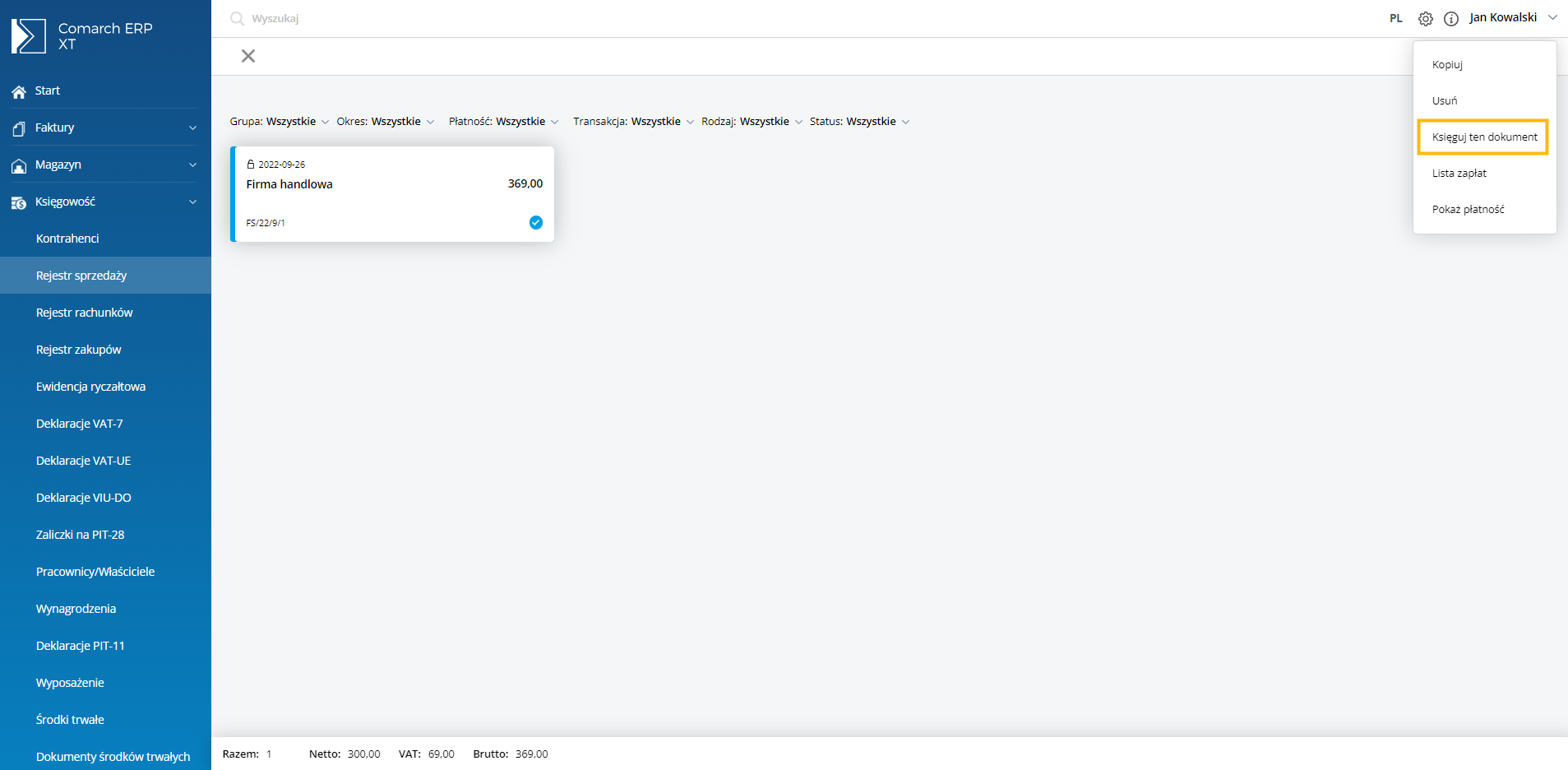The width and height of the screenshot is (1568, 770).
Task: Open the info help icon
Action: 1451,18
